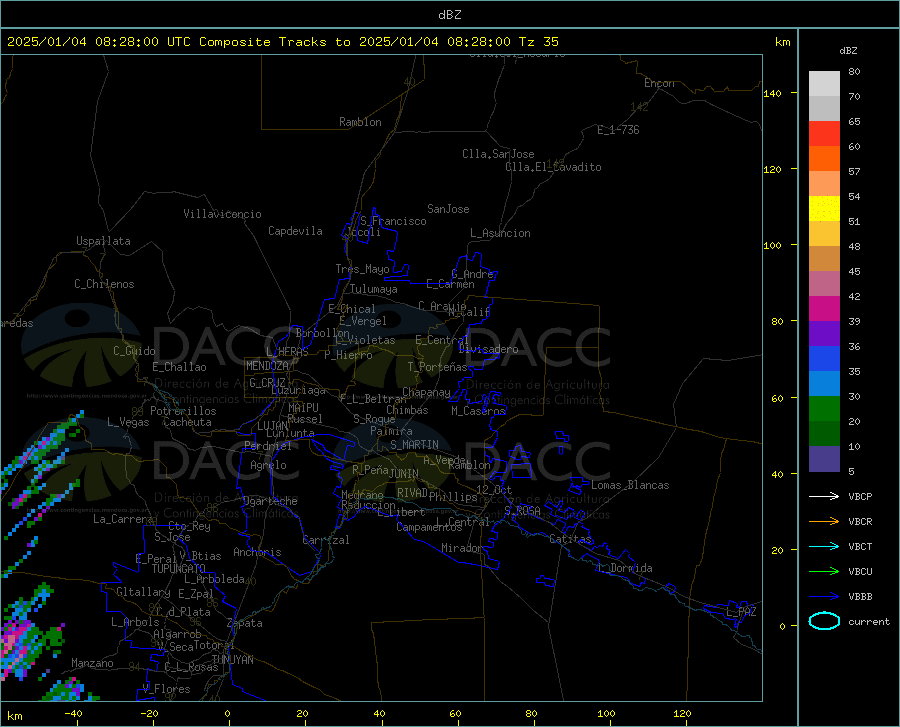Click the Zapata map label
The width and height of the screenshot is (900, 727).
tap(245, 623)
